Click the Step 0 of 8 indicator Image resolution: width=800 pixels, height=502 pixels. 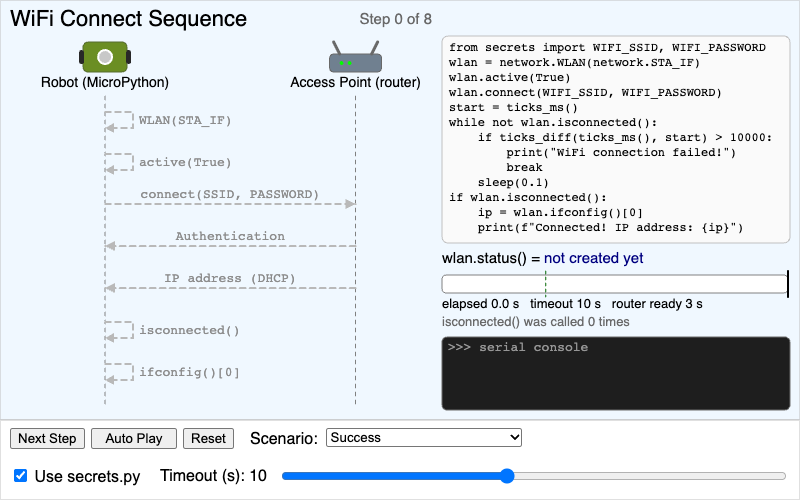[x=395, y=19]
